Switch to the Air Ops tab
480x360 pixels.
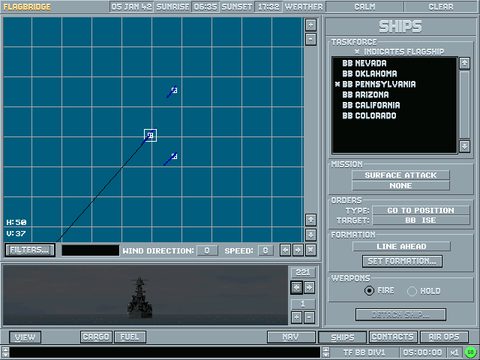coord(444,337)
